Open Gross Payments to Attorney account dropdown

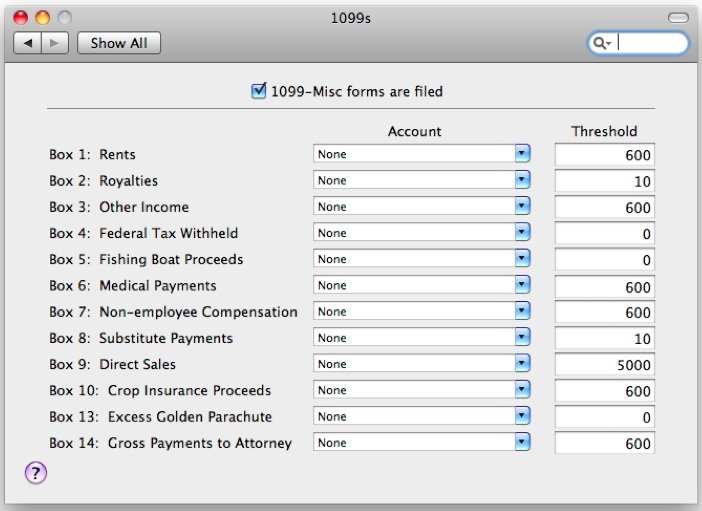(422, 442)
